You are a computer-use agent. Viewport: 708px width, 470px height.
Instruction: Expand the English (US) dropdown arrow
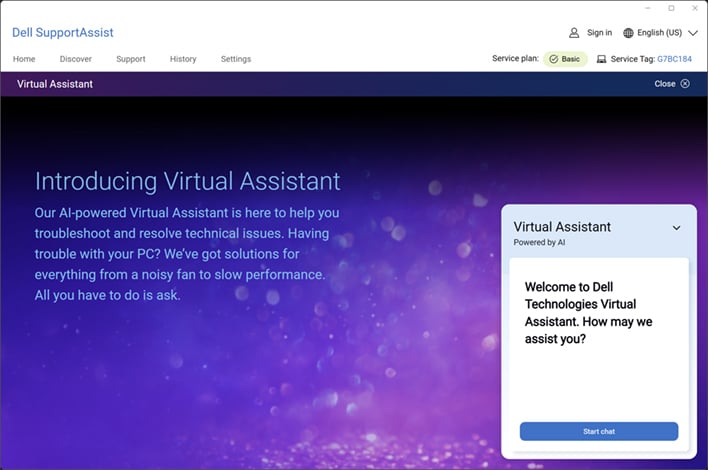[x=692, y=32]
